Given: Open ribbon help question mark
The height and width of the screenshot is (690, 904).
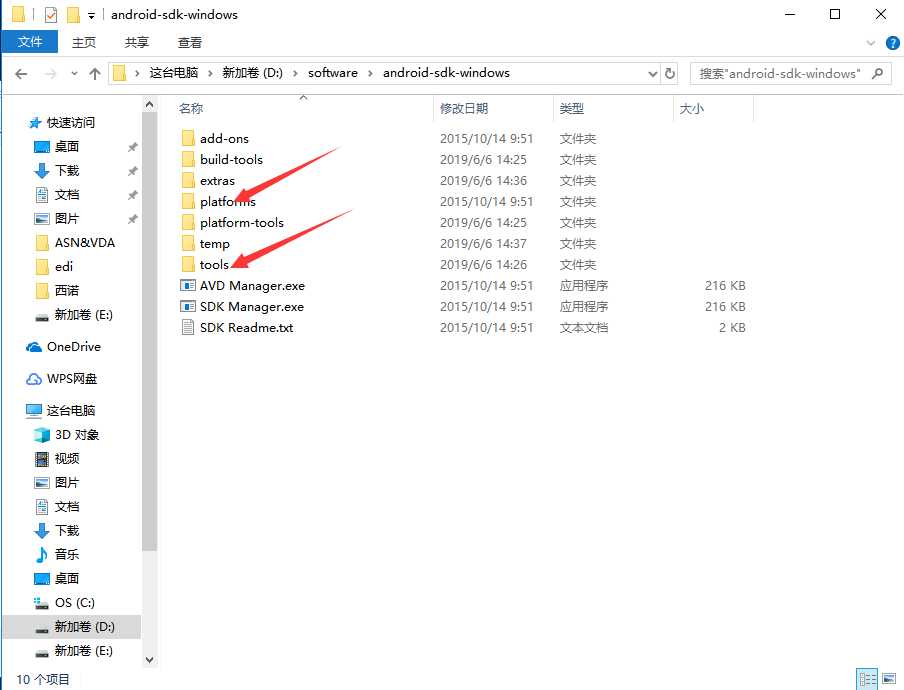Looking at the screenshot, I should 892,43.
